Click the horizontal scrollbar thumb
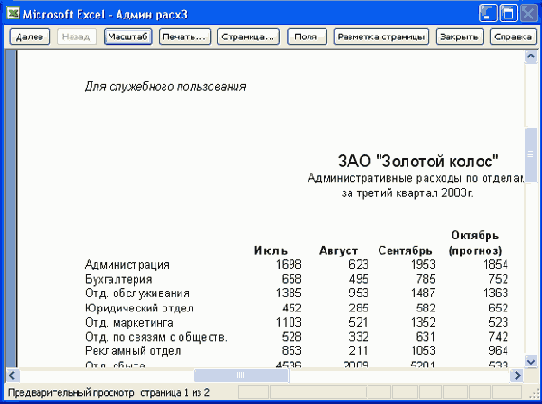542x404 pixels. [241, 375]
